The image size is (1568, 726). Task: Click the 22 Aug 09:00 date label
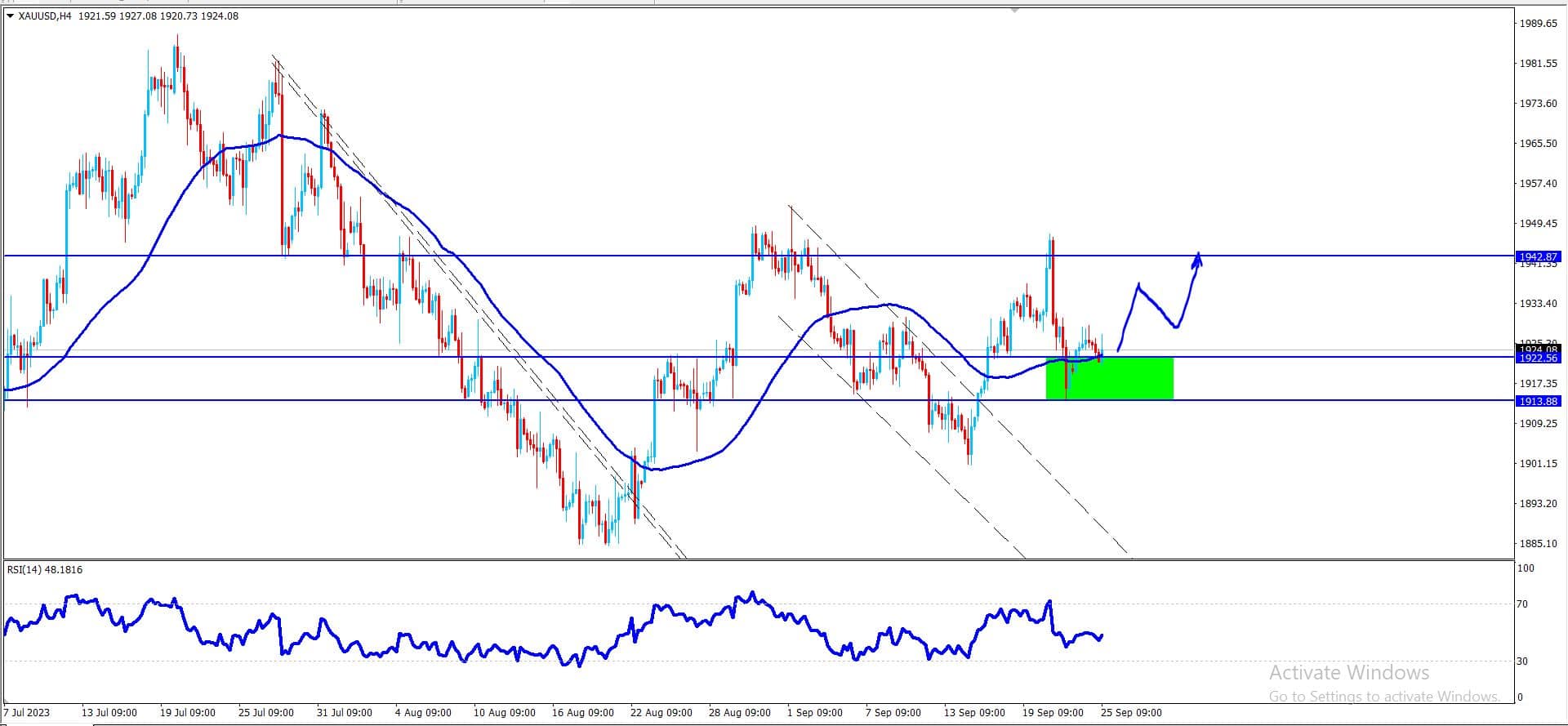(661, 713)
